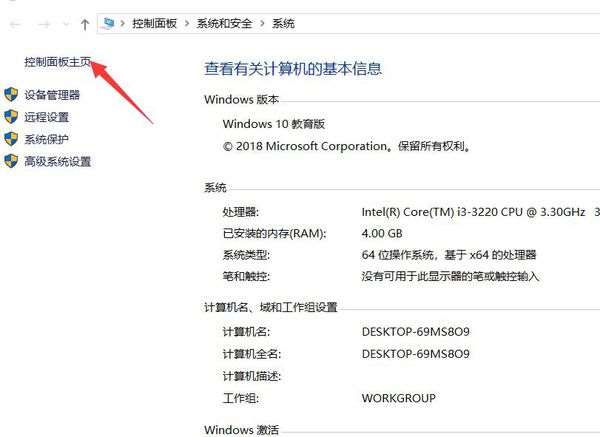Select 控制面板 in the breadcrumb

tap(155, 23)
